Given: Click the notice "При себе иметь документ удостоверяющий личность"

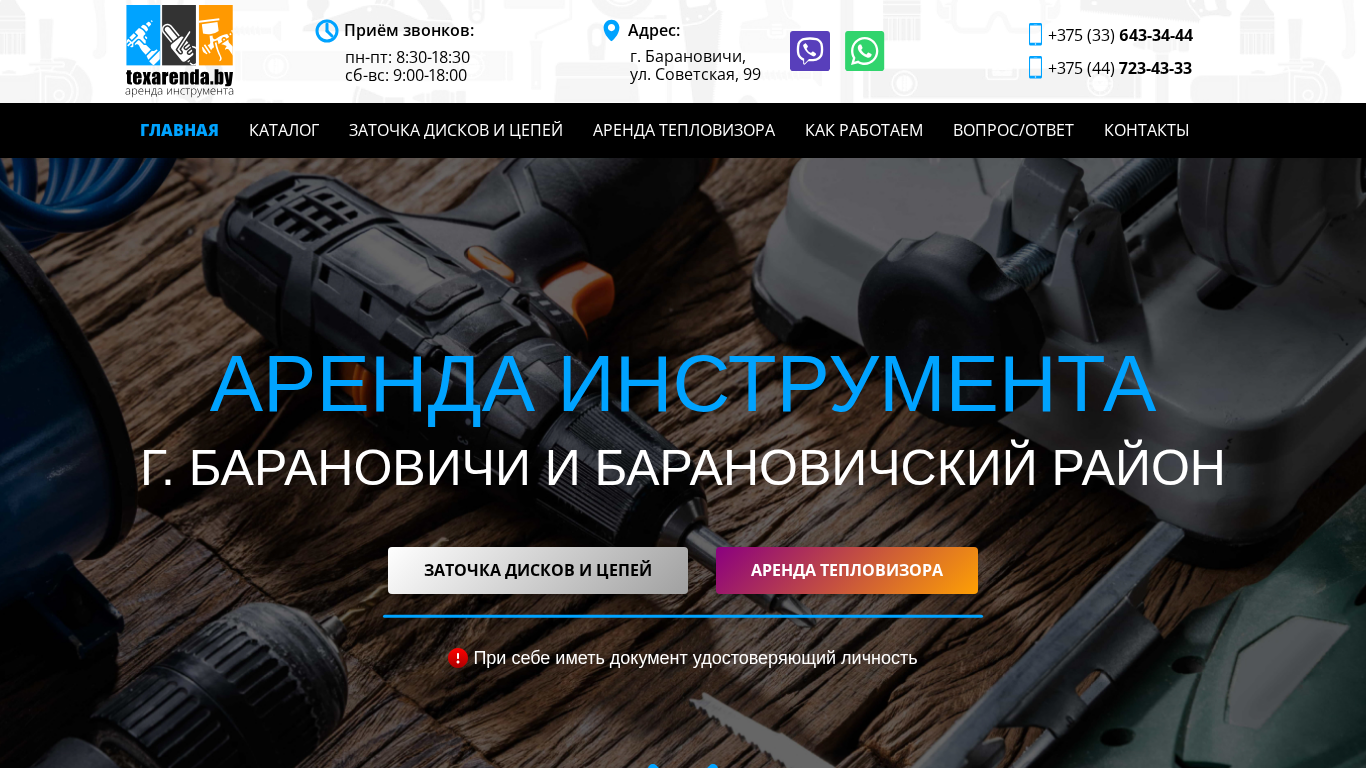Looking at the screenshot, I should pyautogui.click(x=695, y=658).
